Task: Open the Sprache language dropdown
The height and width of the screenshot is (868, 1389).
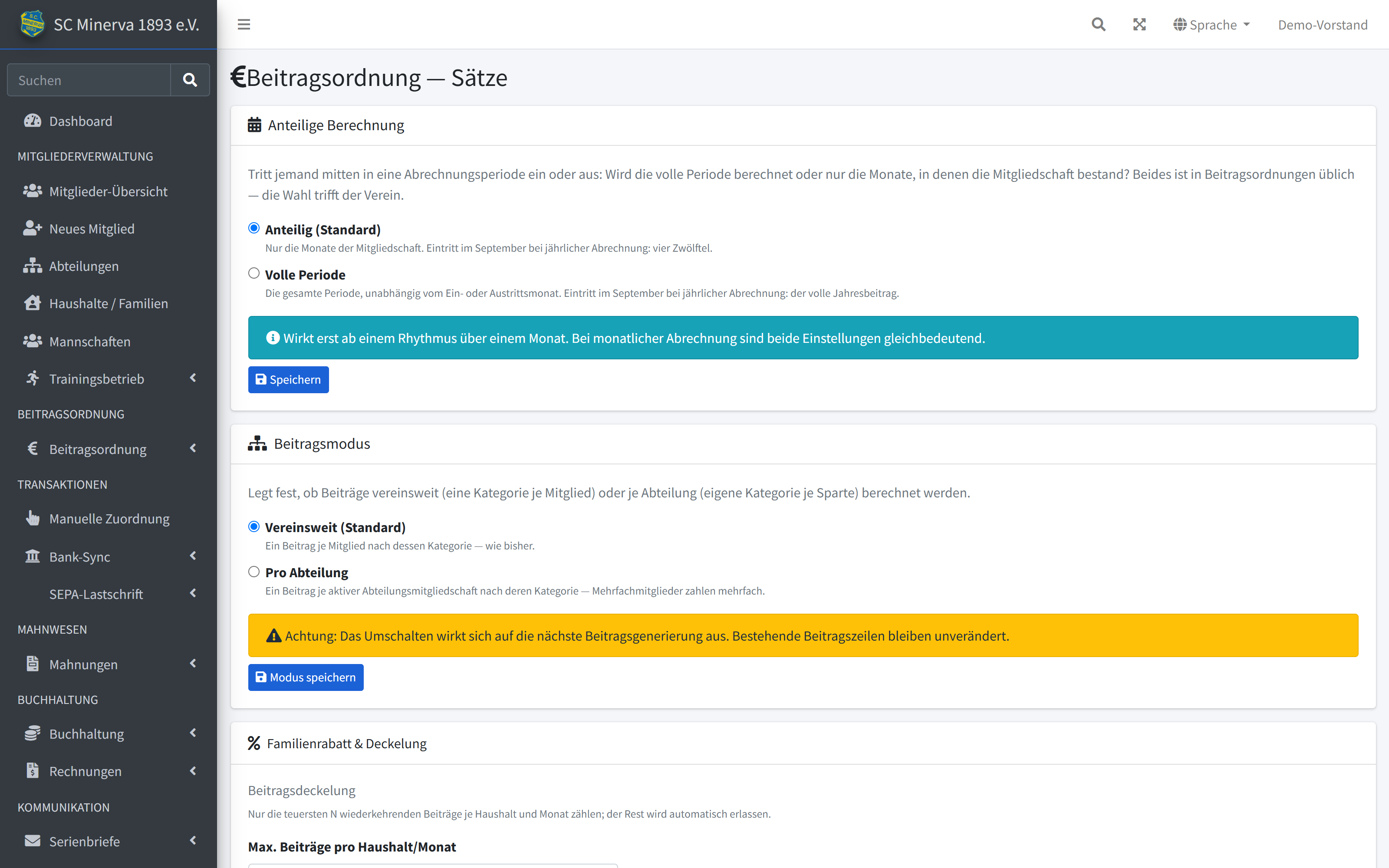Action: click(1211, 25)
